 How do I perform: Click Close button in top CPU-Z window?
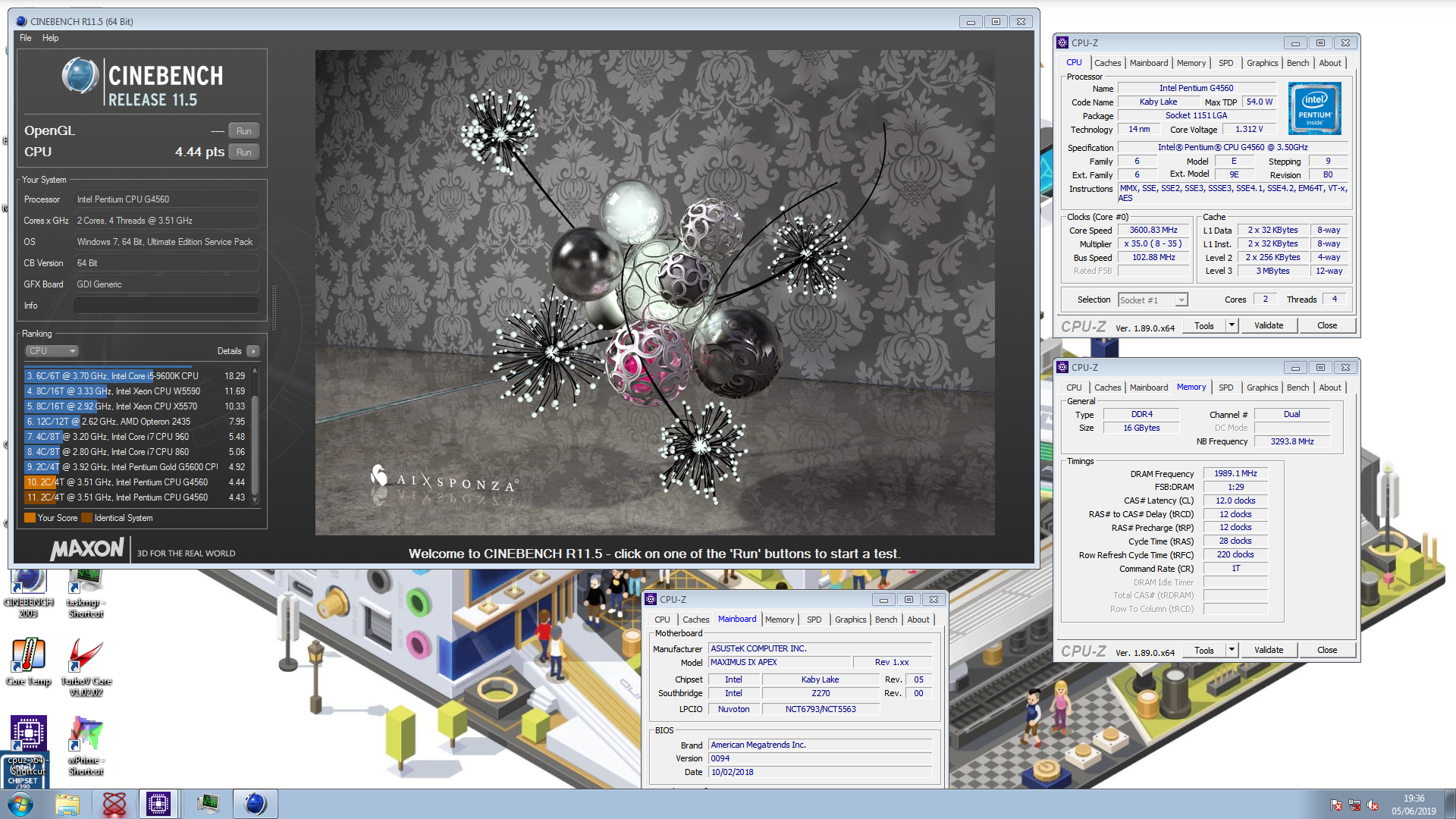click(x=1327, y=326)
